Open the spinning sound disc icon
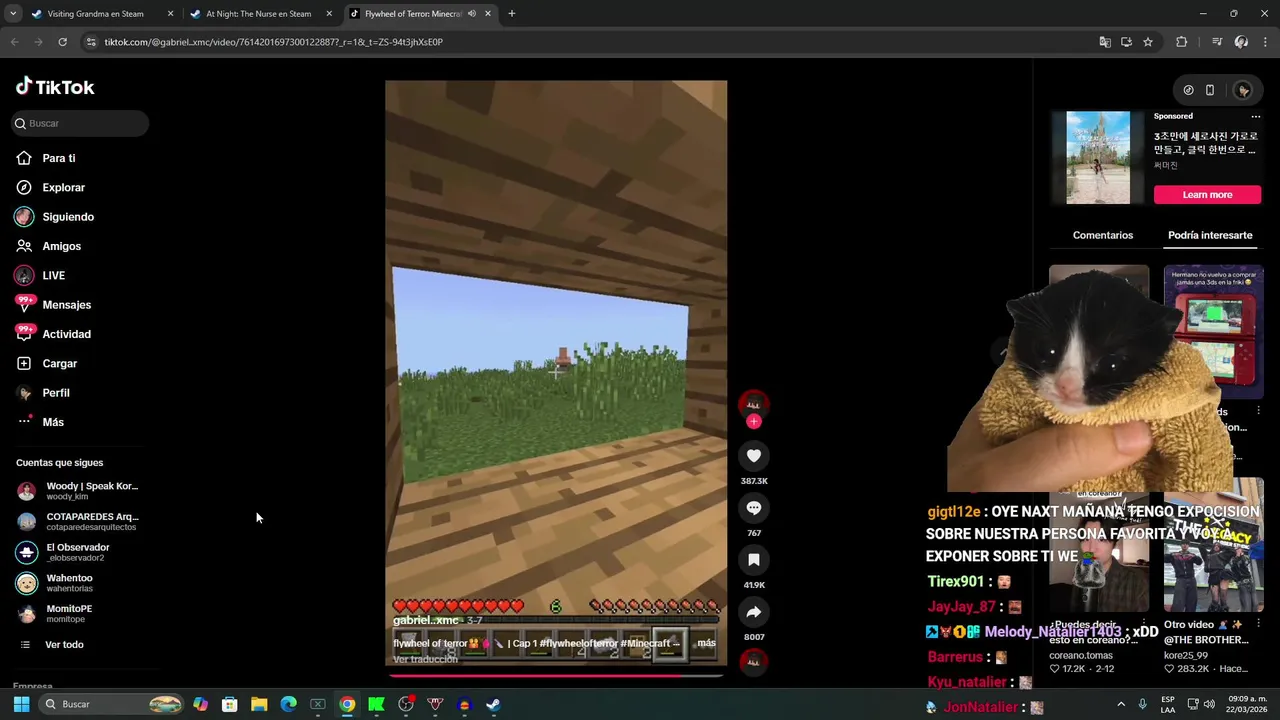Viewport: 1280px width, 720px height. (754, 661)
